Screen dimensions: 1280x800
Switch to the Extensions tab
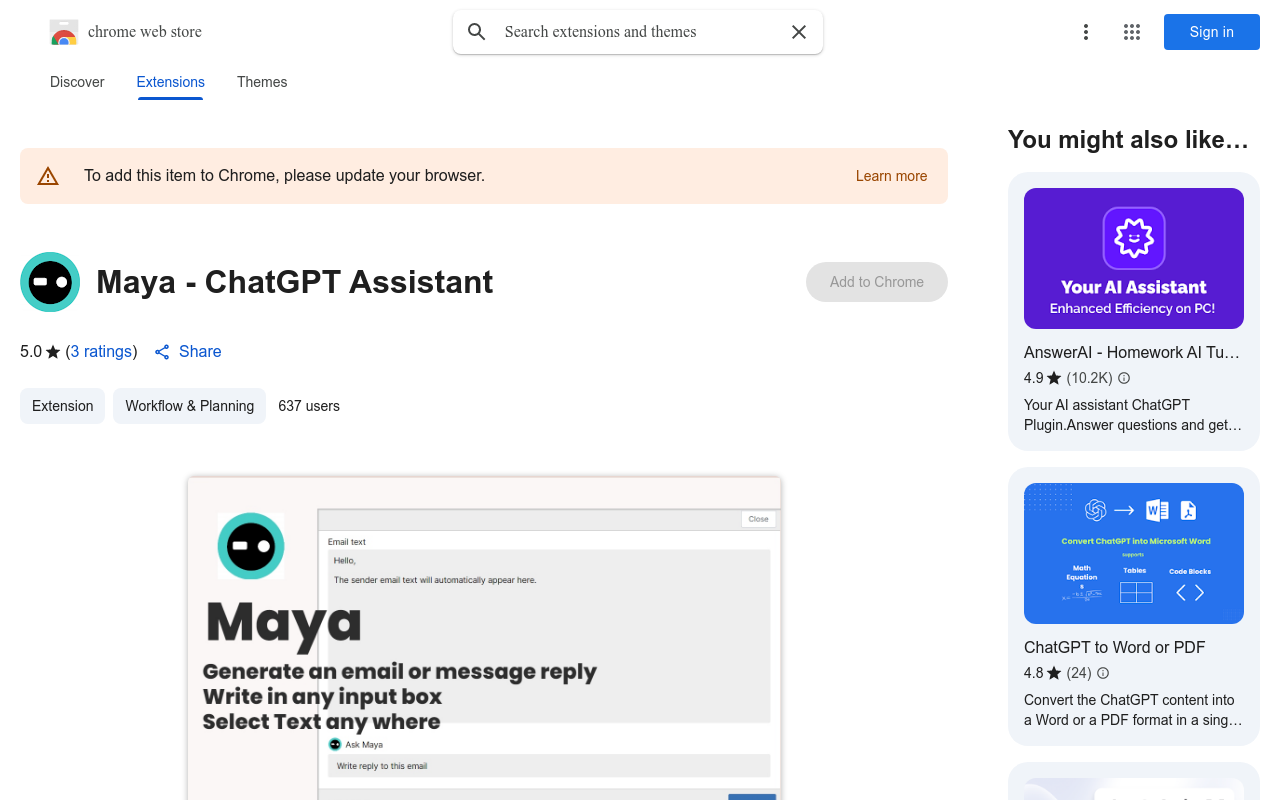point(171,82)
